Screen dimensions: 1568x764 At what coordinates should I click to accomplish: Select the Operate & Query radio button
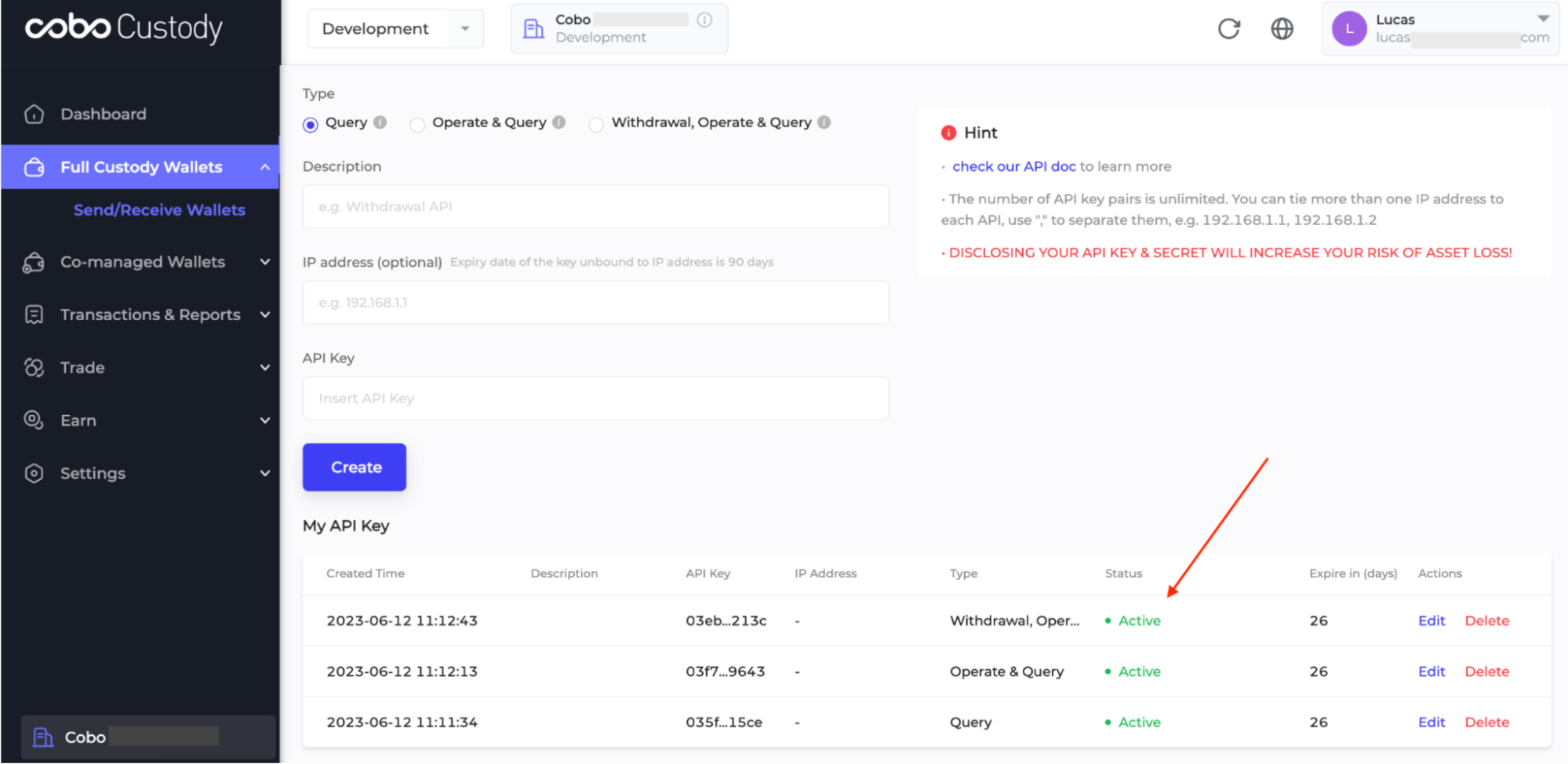(x=417, y=124)
